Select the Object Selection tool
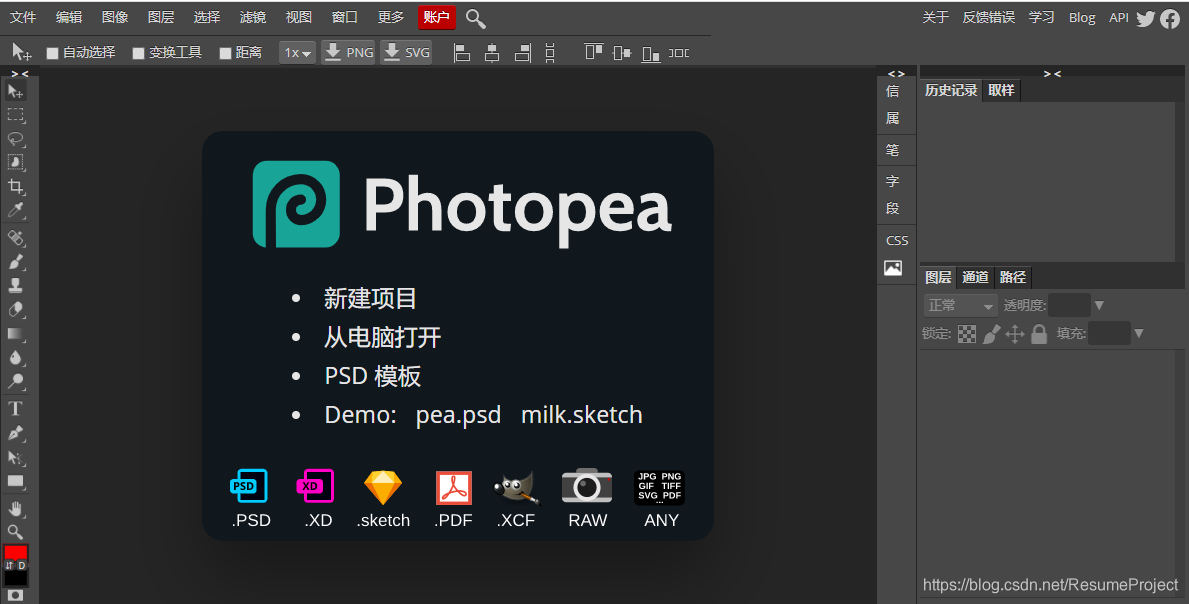This screenshot has width=1189, height=604. (x=15, y=162)
